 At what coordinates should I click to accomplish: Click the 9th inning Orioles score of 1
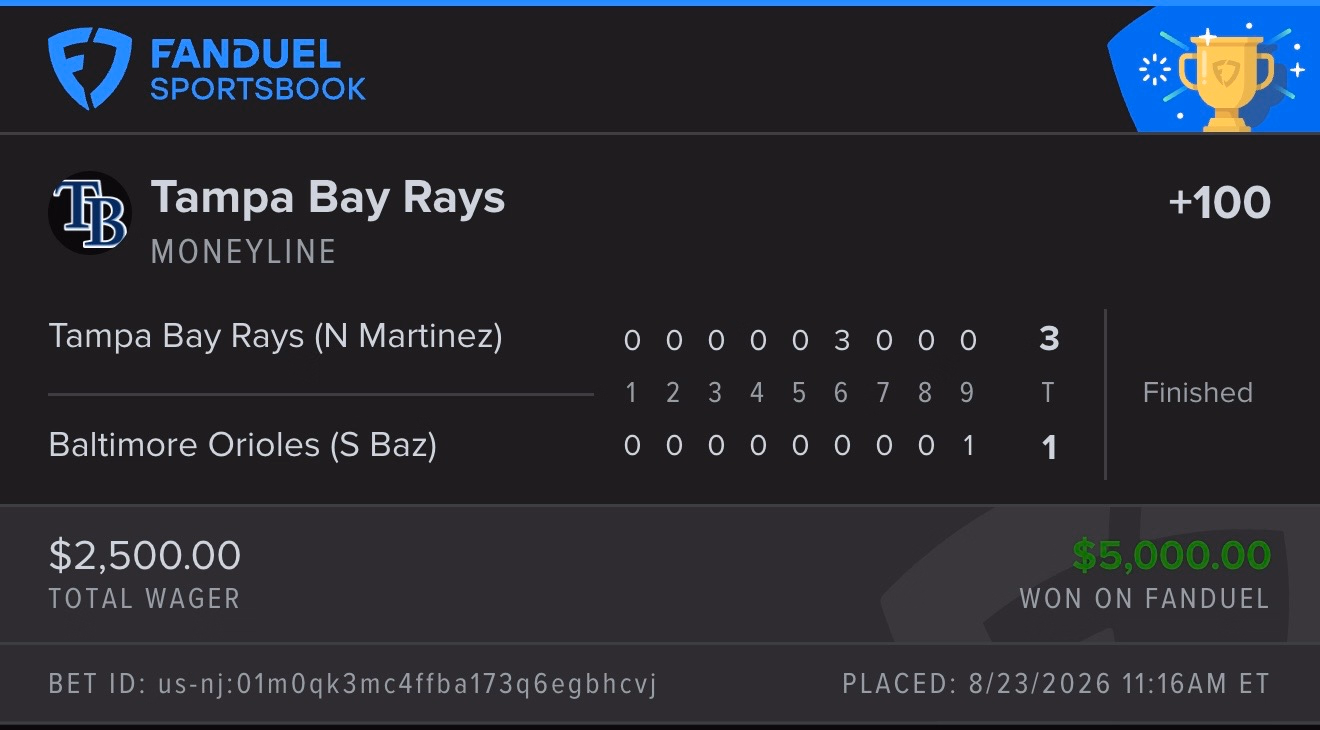[967, 445]
